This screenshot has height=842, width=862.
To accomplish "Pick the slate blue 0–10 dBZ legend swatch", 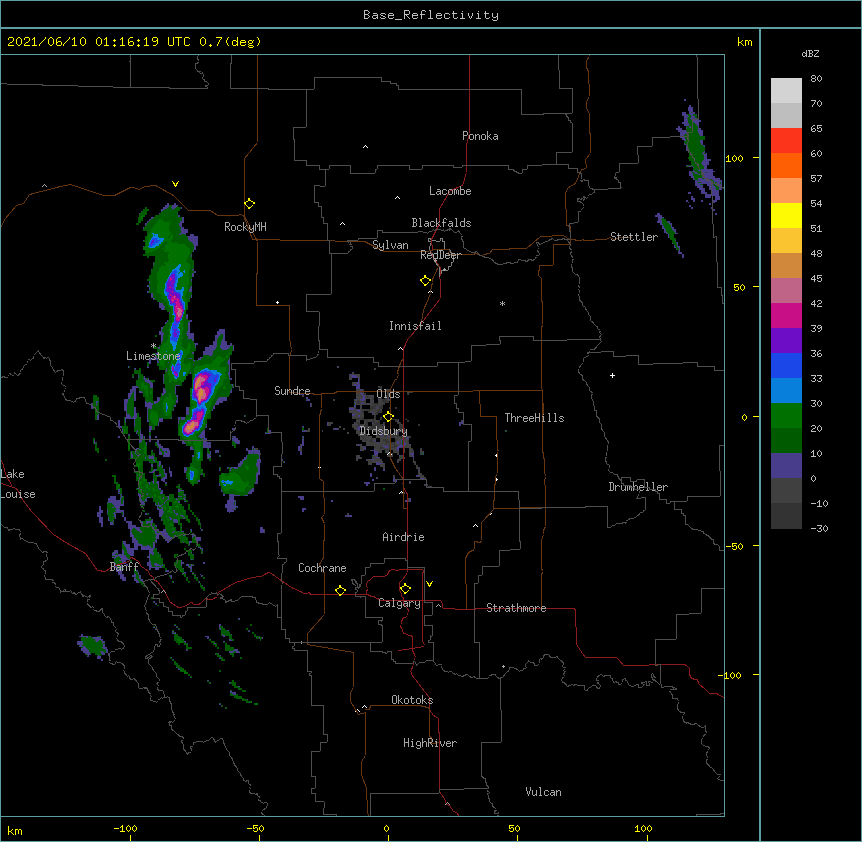I will click(x=786, y=466).
